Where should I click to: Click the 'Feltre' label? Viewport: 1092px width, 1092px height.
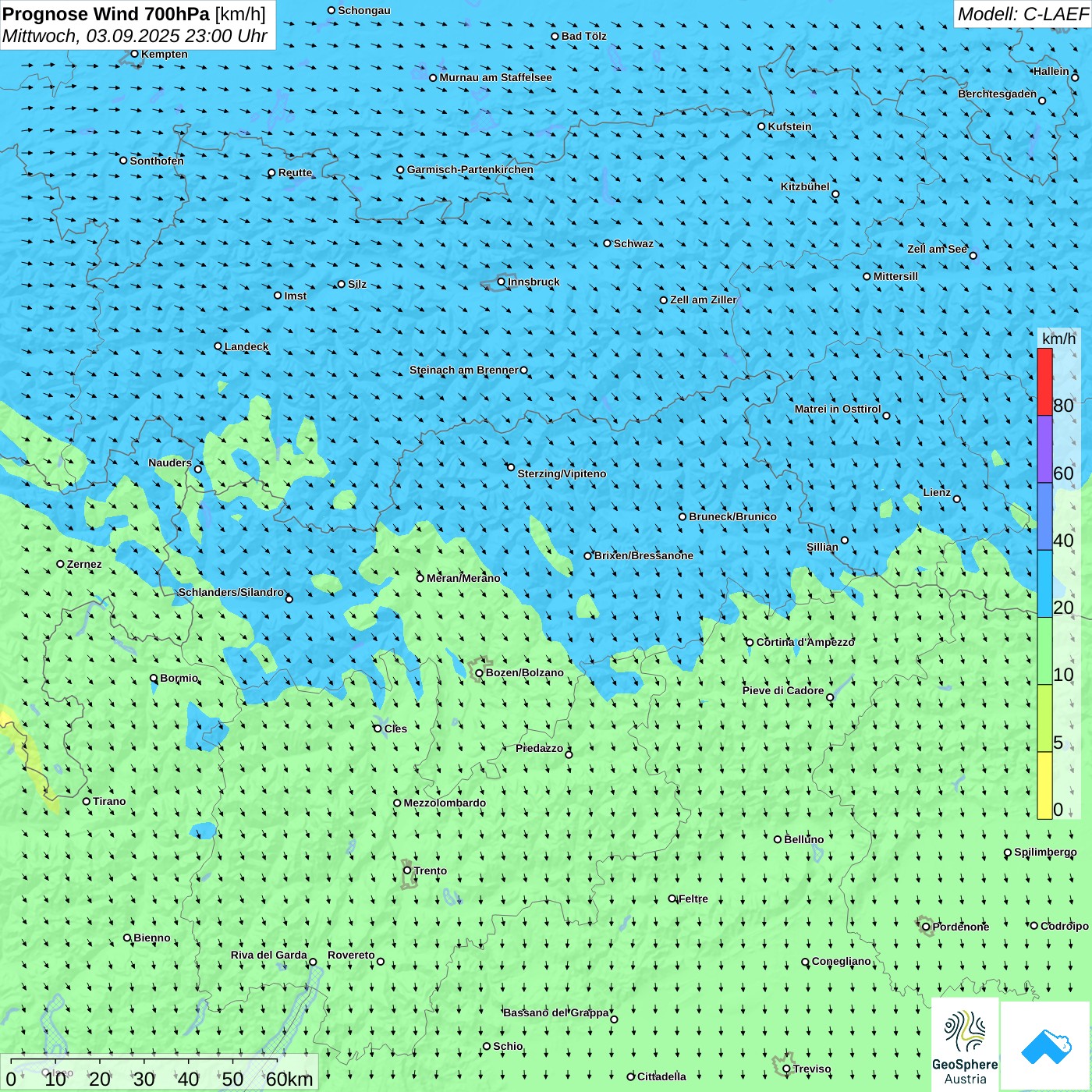pyautogui.click(x=693, y=899)
